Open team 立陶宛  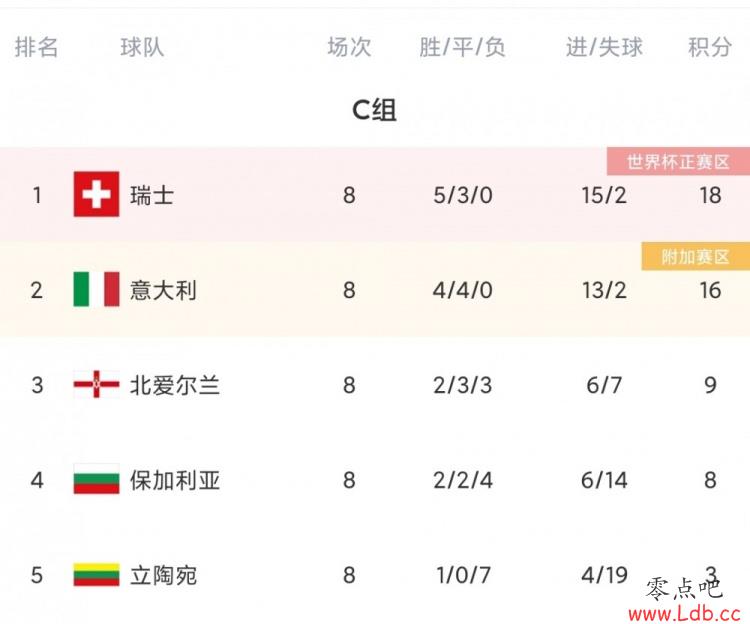point(163,575)
